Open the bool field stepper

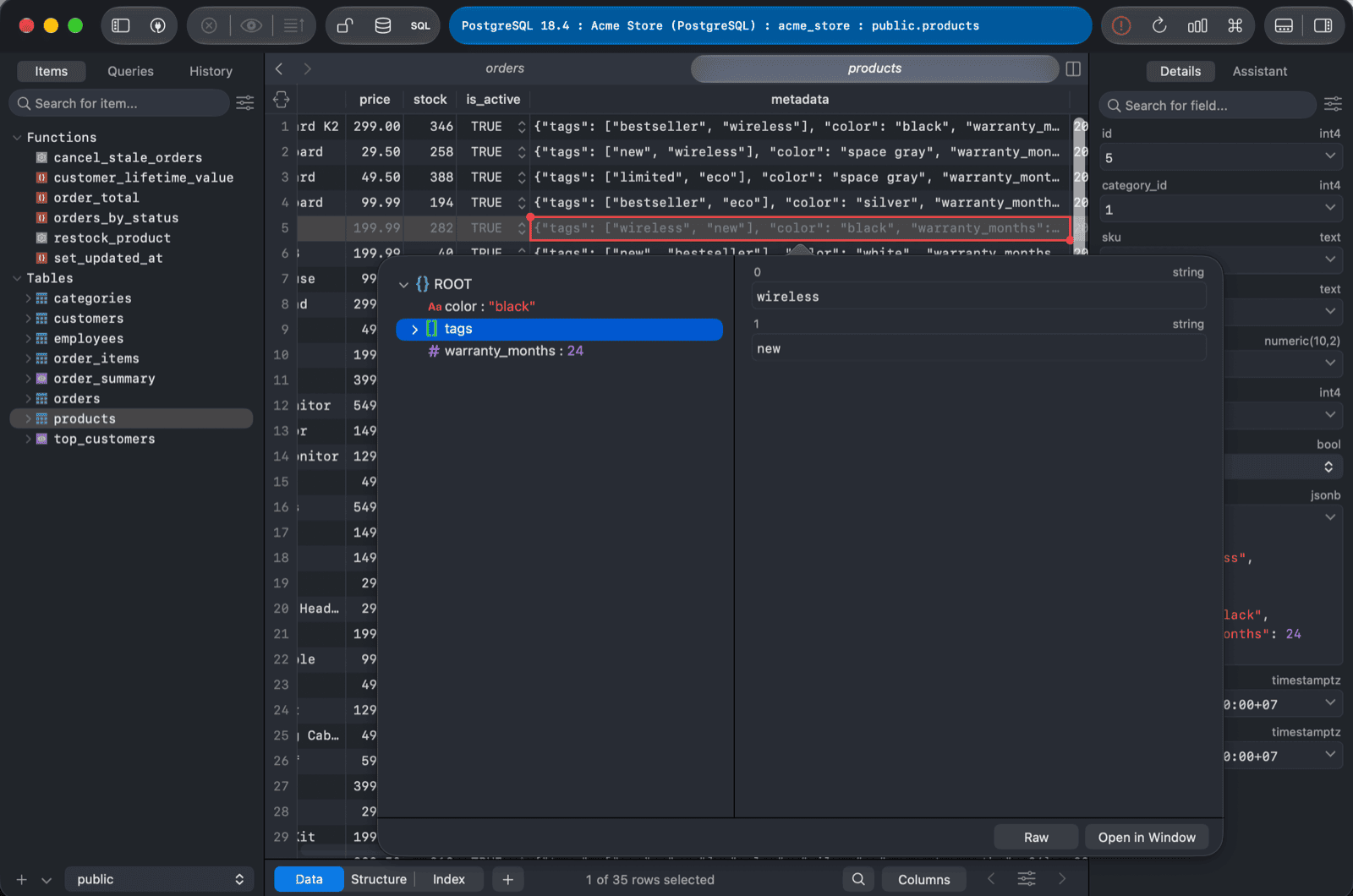[1328, 467]
